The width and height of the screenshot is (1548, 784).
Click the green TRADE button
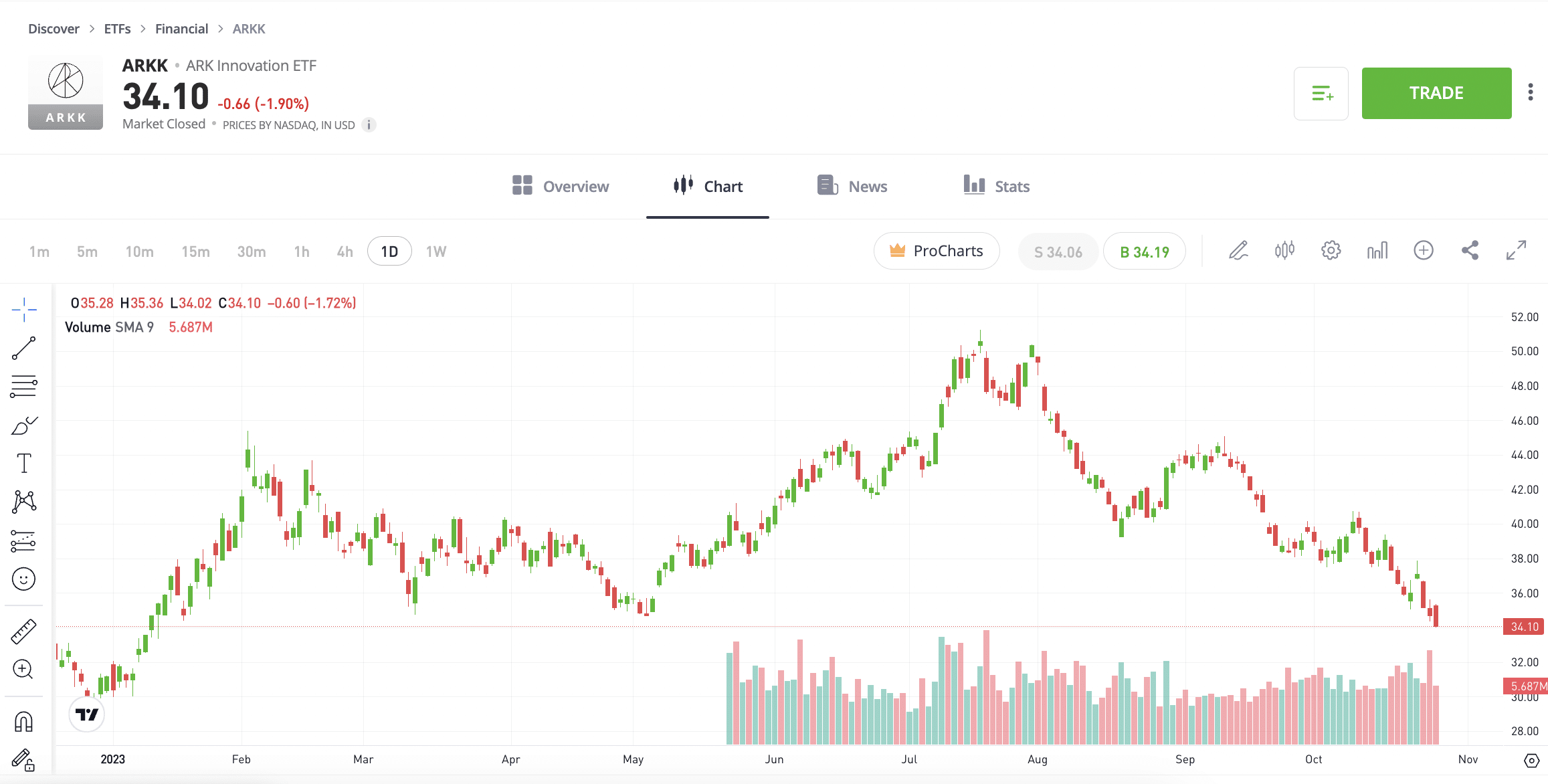pyautogui.click(x=1436, y=93)
